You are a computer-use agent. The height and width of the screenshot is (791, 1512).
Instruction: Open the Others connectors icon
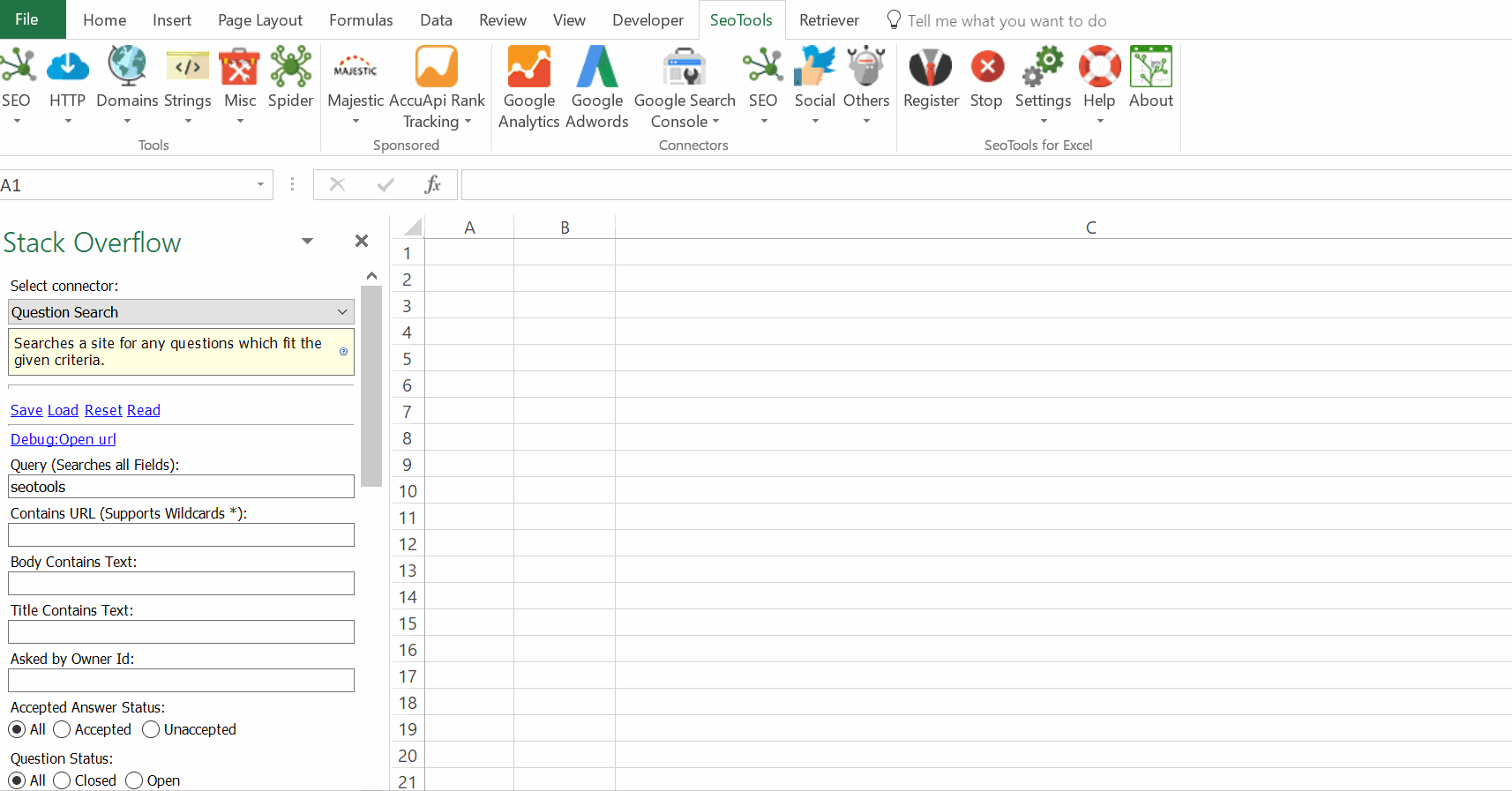(x=866, y=67)
